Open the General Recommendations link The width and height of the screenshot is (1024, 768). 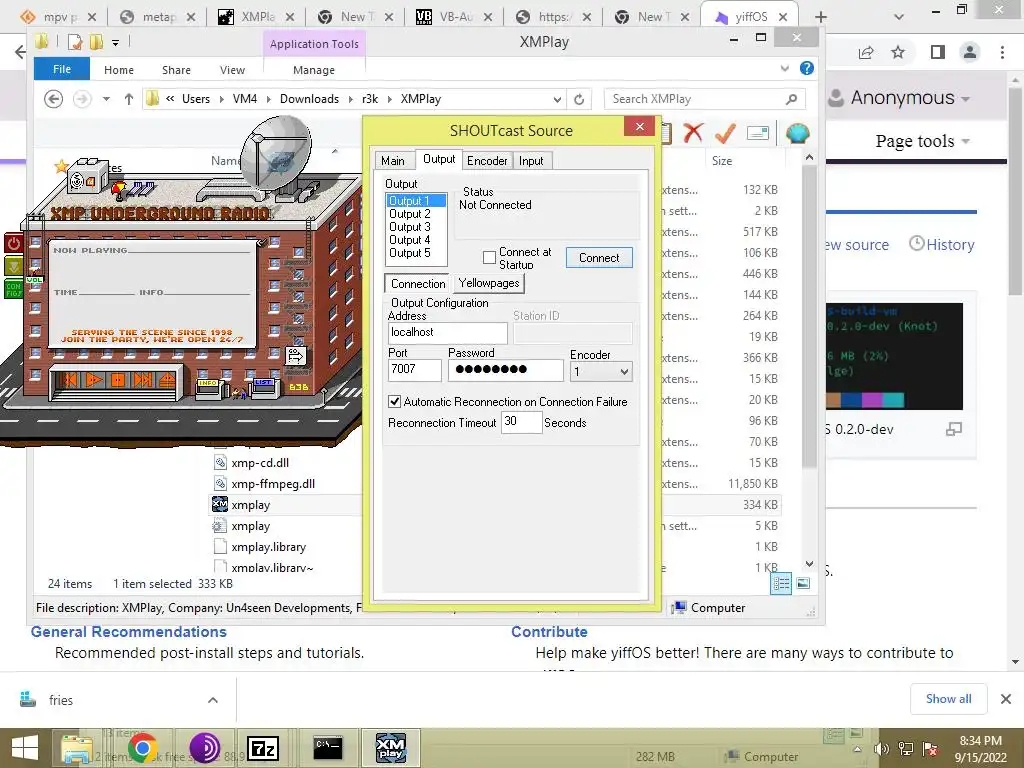coord(129,632)
